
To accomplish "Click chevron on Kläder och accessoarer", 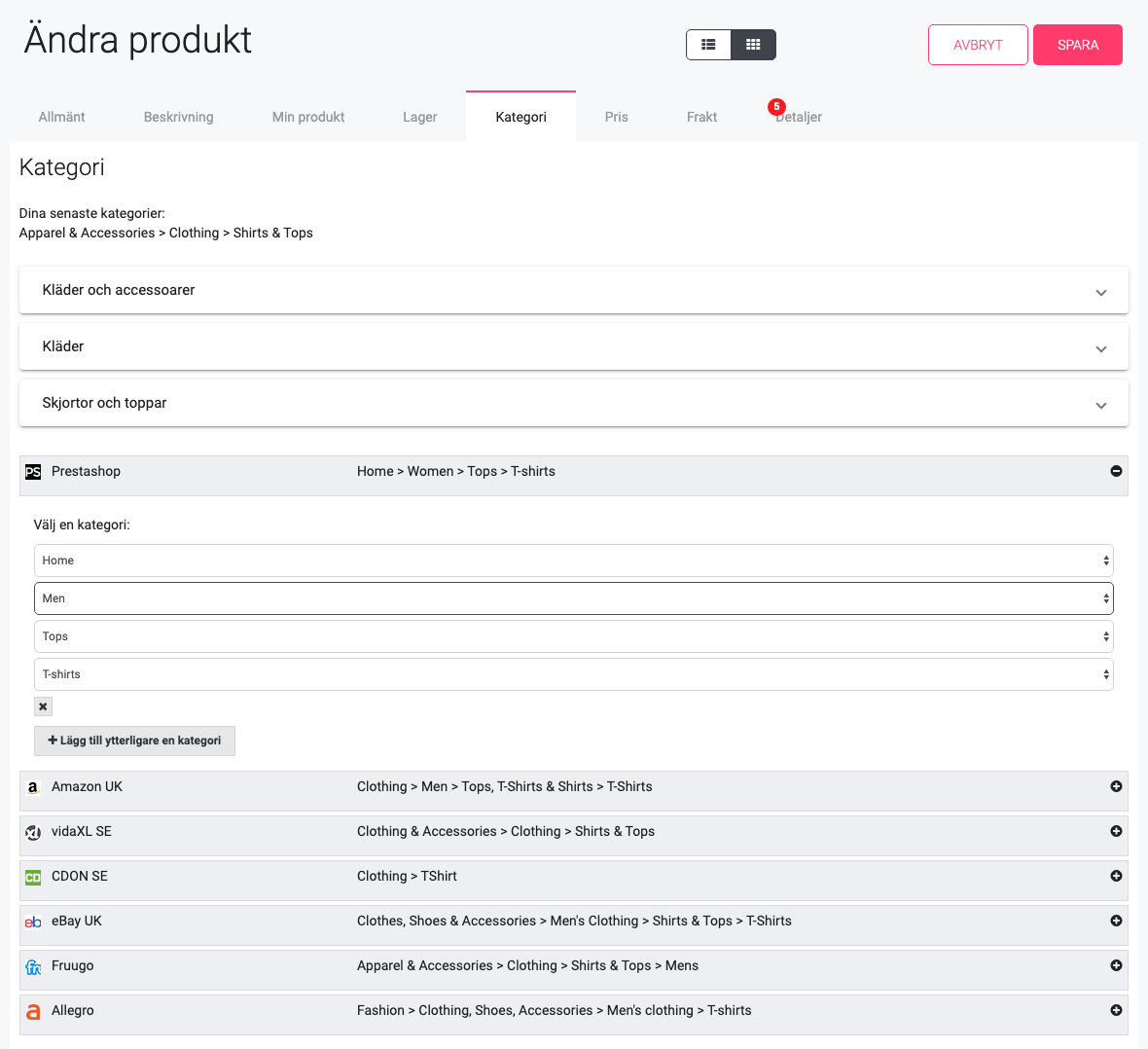I will (1100, 292).
